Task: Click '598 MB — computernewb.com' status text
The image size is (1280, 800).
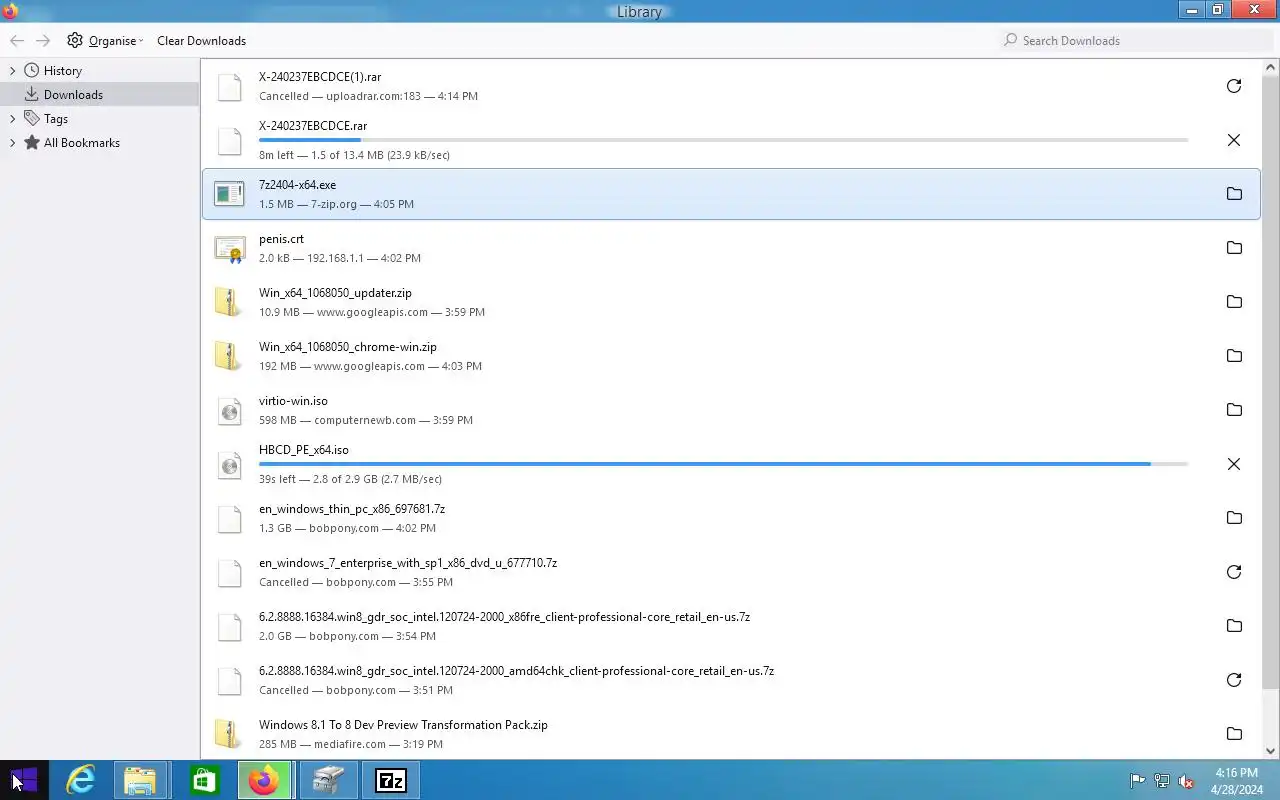Action: (x=366, y=420)
